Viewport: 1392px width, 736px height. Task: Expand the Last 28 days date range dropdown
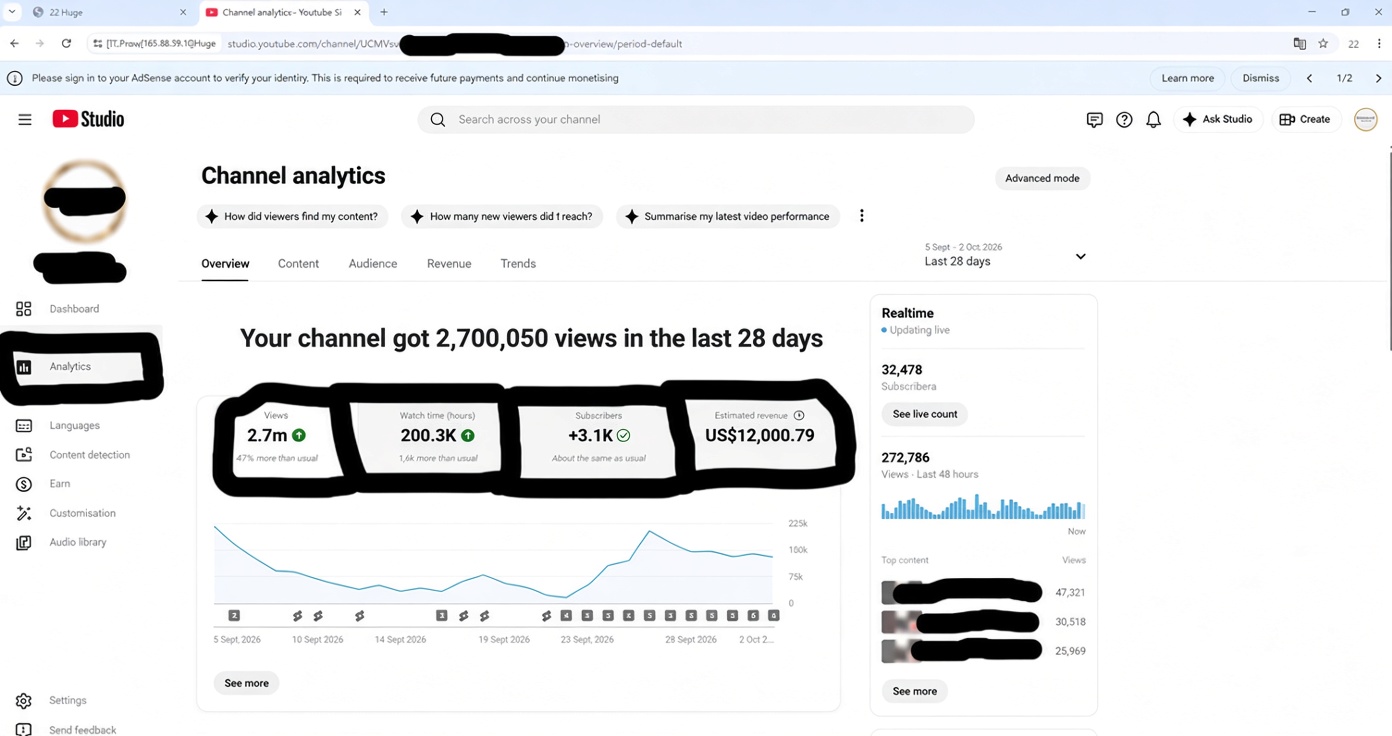[1005, 255]
